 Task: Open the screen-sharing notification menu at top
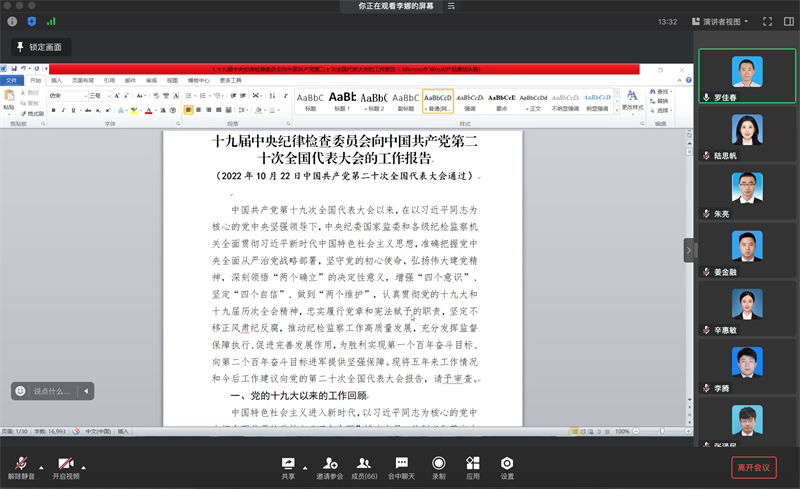click(451, 6)
